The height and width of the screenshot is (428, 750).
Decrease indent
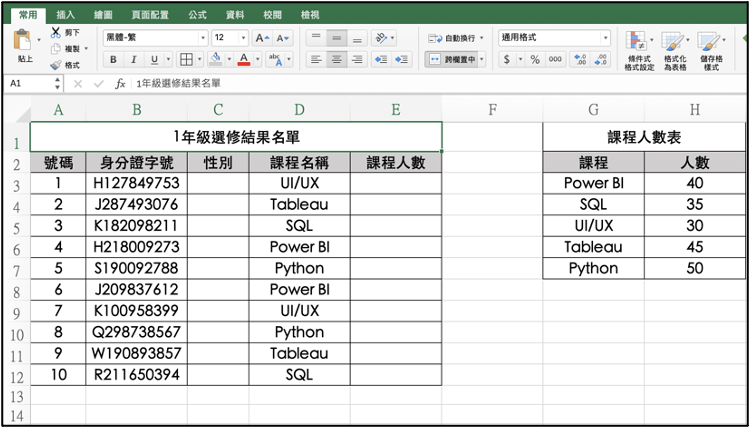(381, 60)
